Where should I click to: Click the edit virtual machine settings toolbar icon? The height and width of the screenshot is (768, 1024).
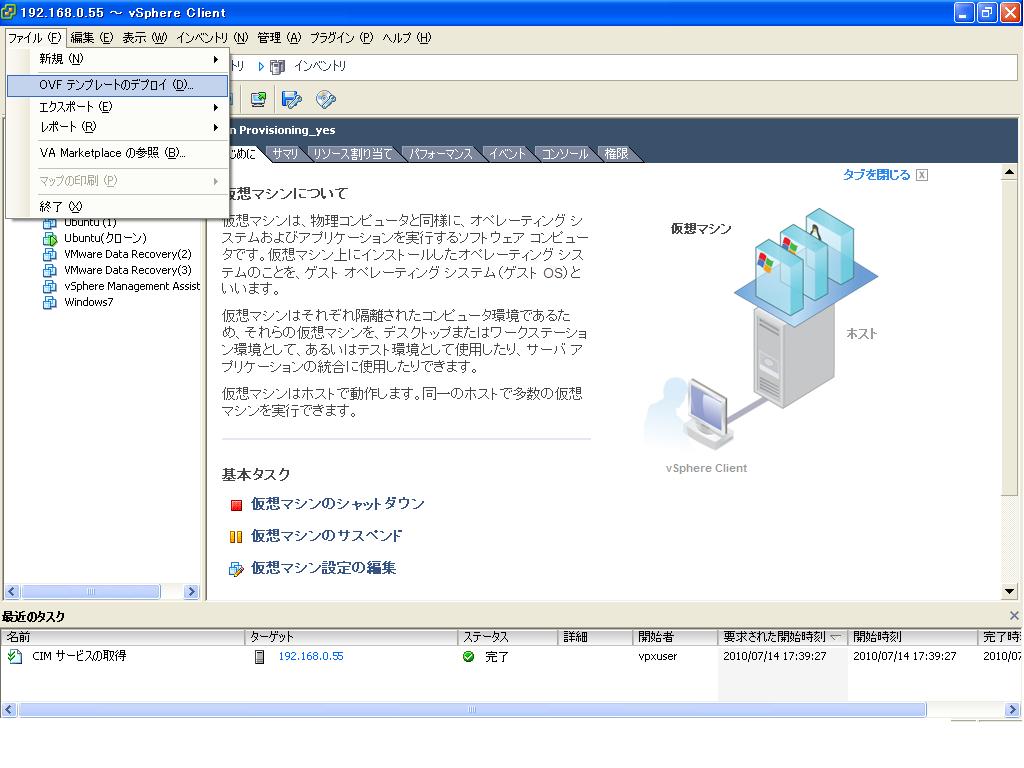291,99
